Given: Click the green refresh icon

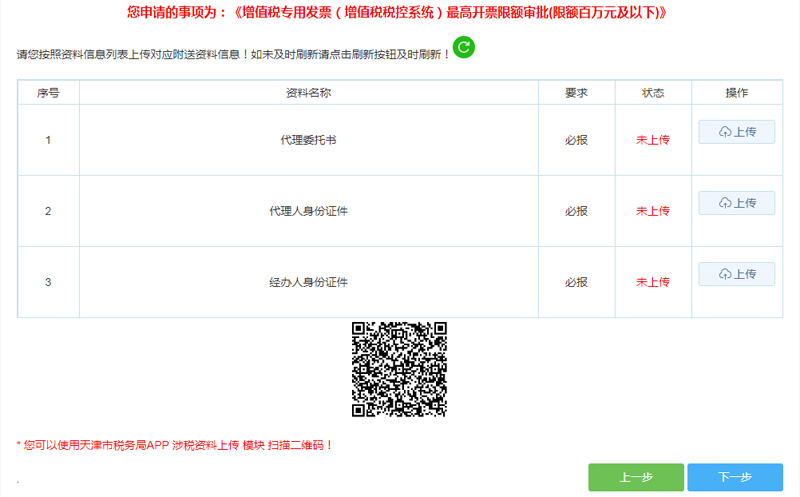Looking at the screenshot, I should point(464,47).
